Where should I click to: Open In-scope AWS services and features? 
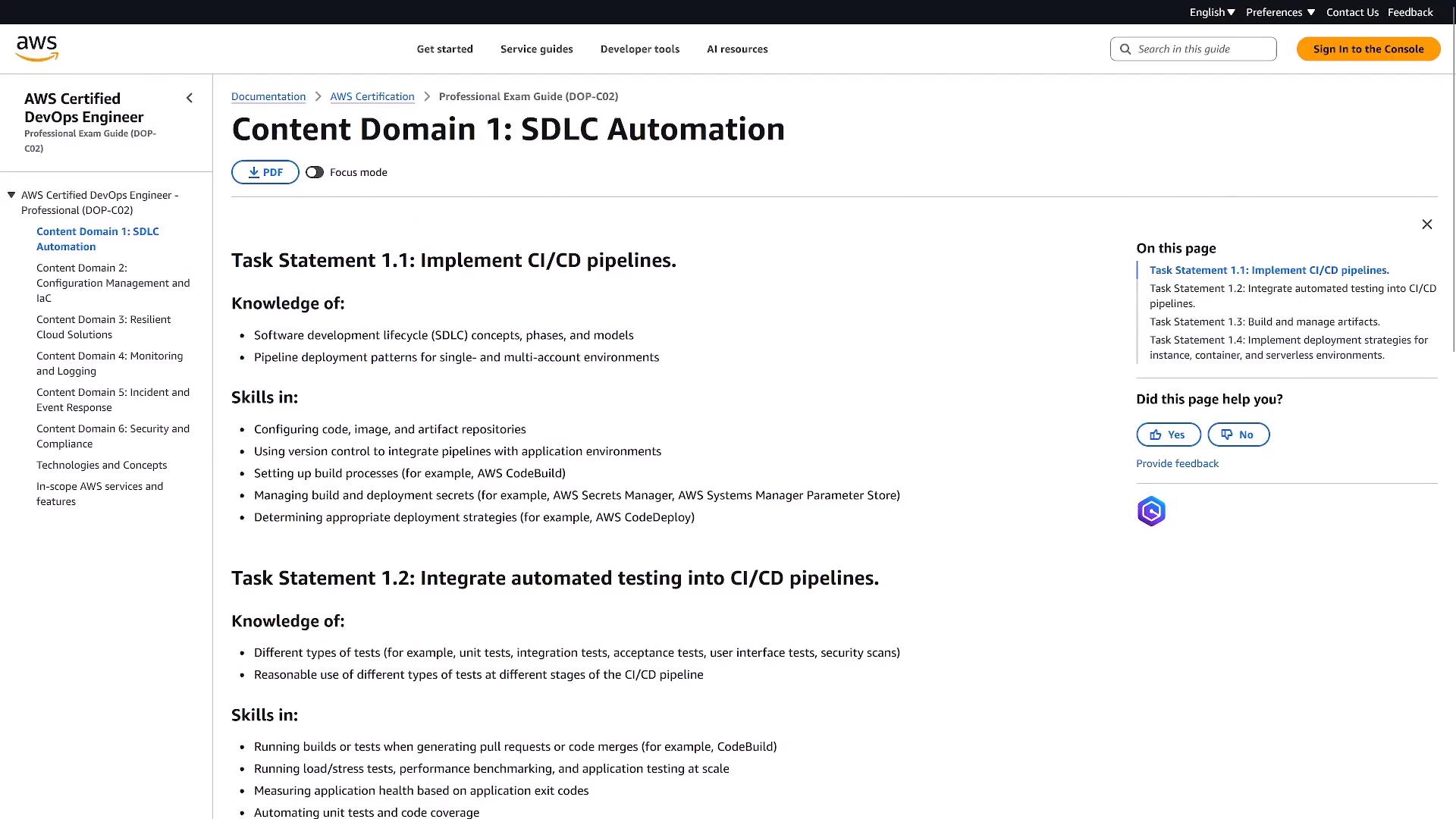coord(99,494)
